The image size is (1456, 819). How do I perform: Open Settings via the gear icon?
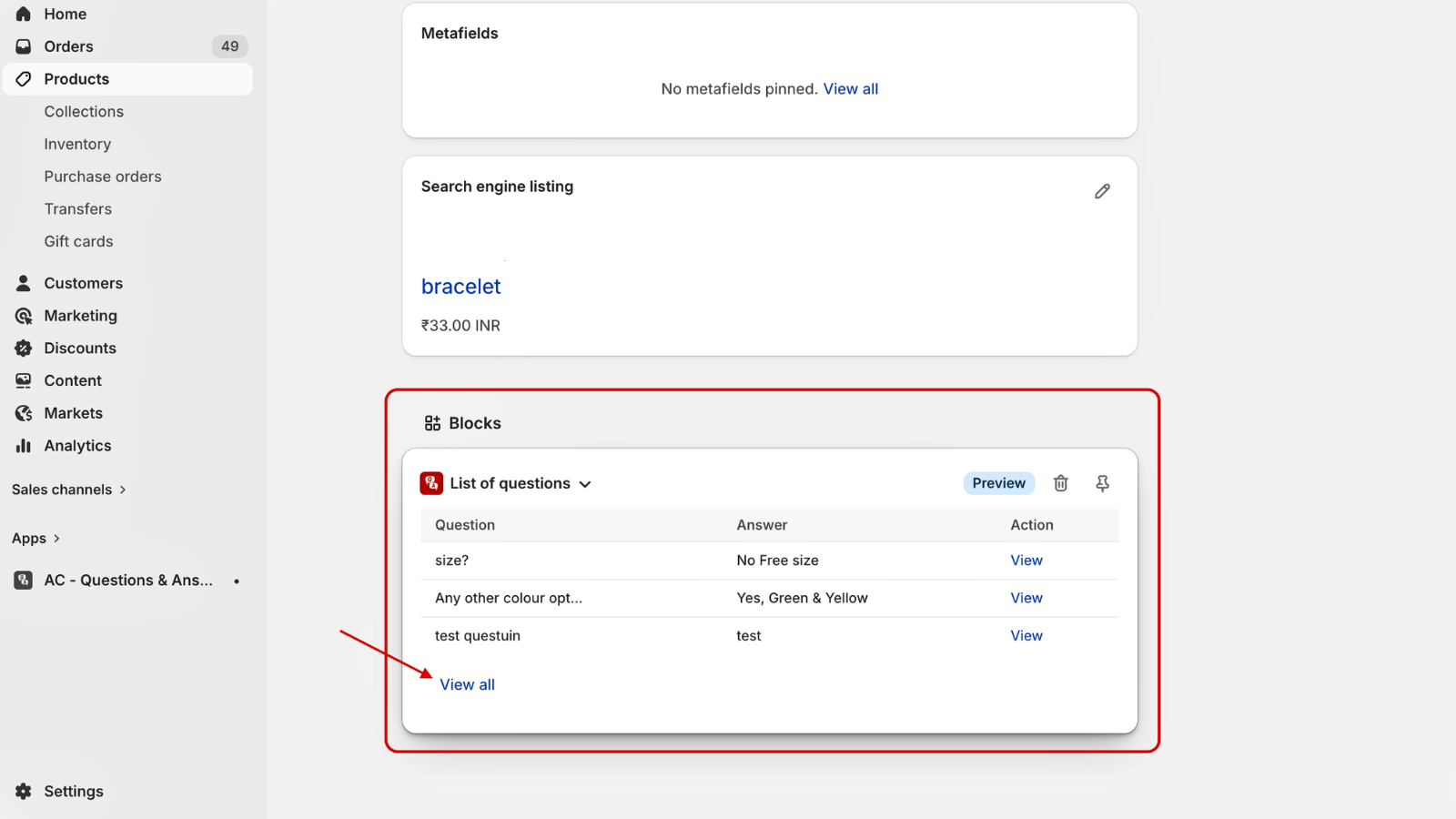(x=24, y=792)
